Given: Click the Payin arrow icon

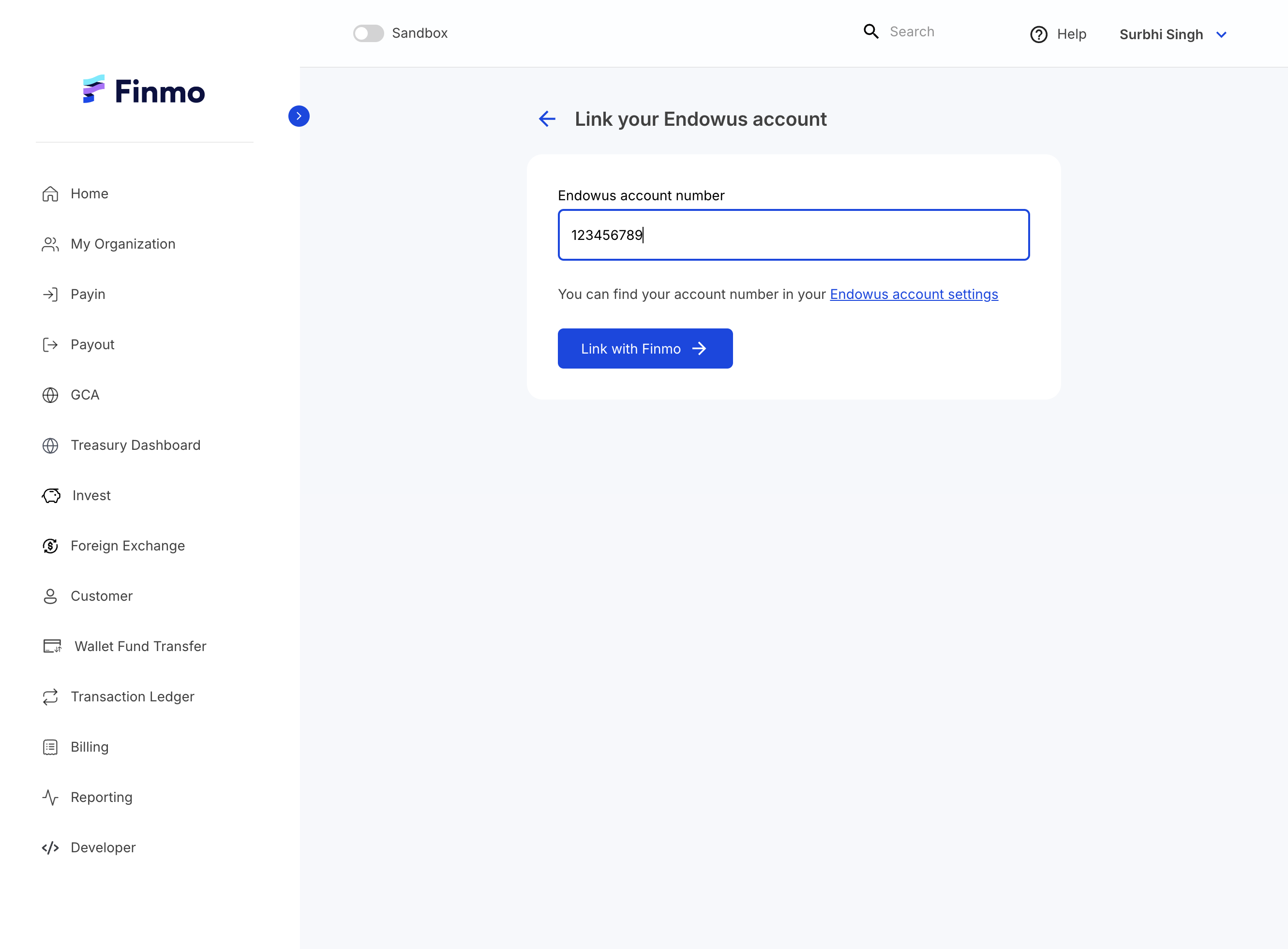Looking at the screenshot, I should [x=50, y=295].
